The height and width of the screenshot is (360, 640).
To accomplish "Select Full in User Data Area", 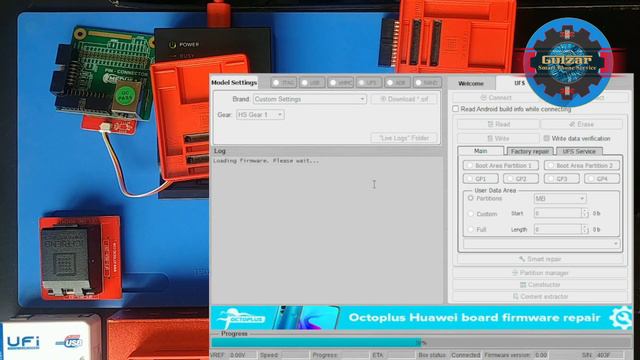I will 471,229.
